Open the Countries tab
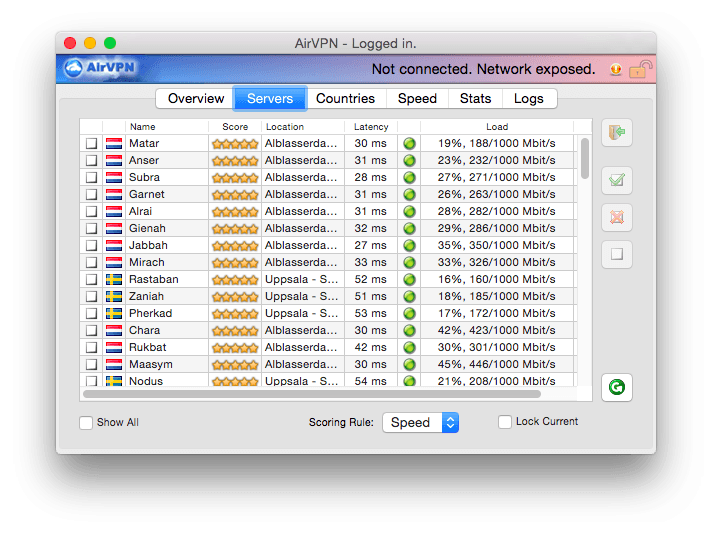 (x=346, y=99)
